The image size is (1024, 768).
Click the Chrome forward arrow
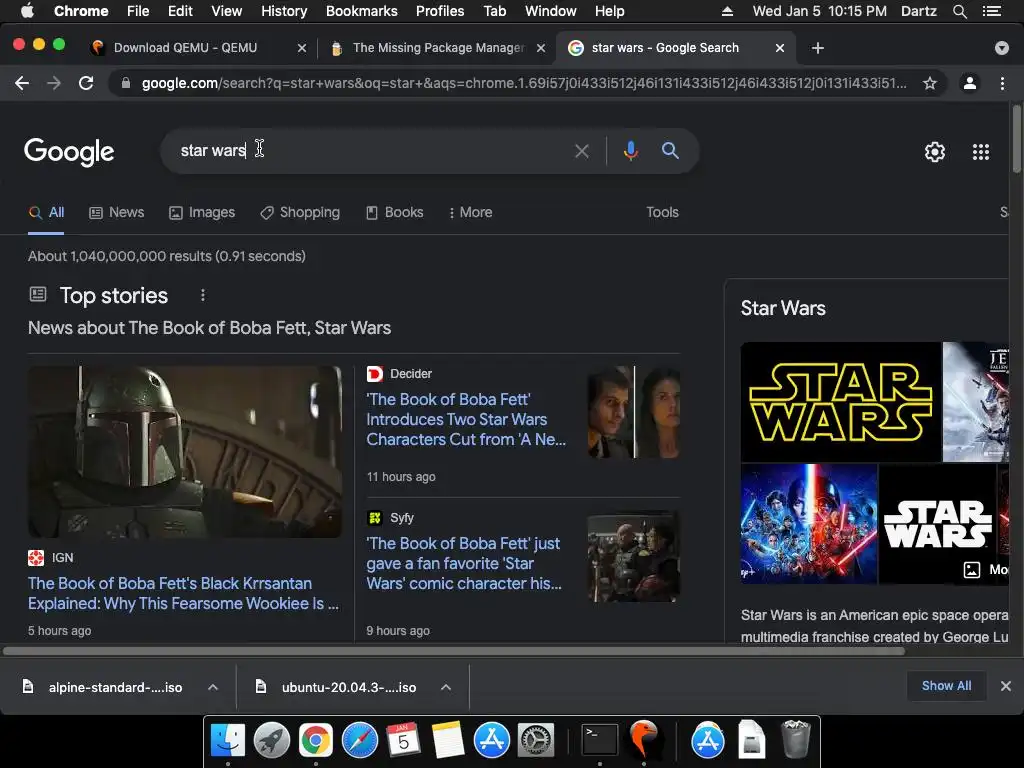pyautogui.click(x=54, y=83)
